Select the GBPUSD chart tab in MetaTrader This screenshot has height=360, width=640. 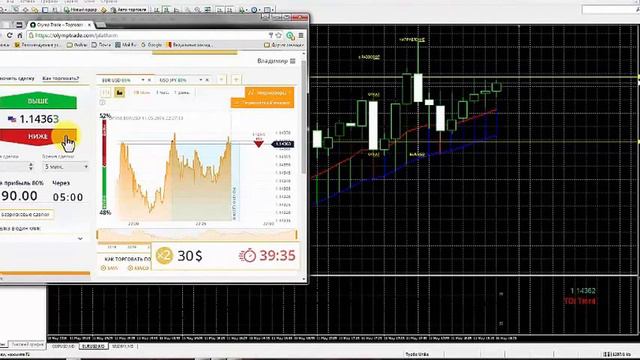point(63,346)
